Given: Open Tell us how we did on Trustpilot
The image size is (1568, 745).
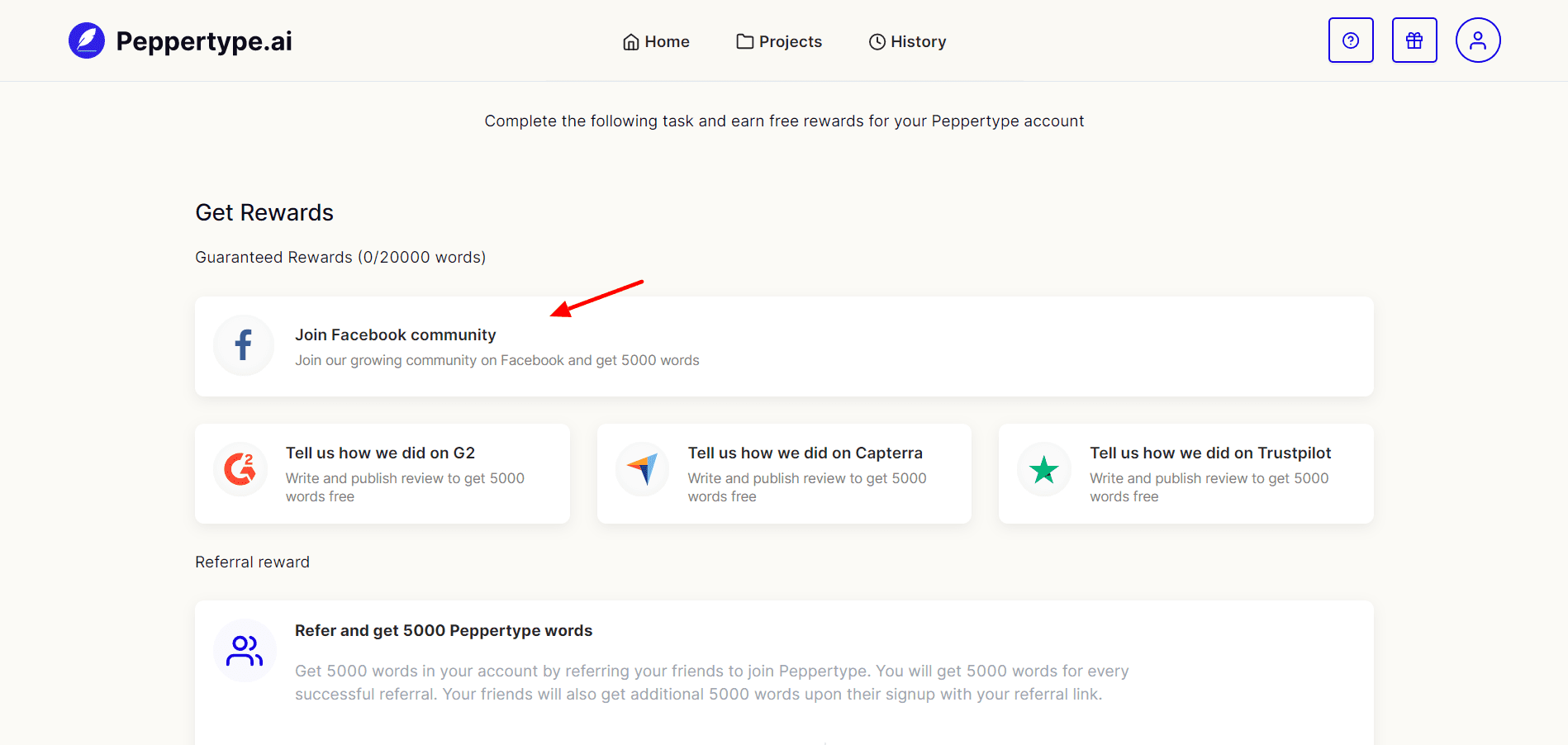Looking at the screenshot, I should click(x=1210, y=453).
